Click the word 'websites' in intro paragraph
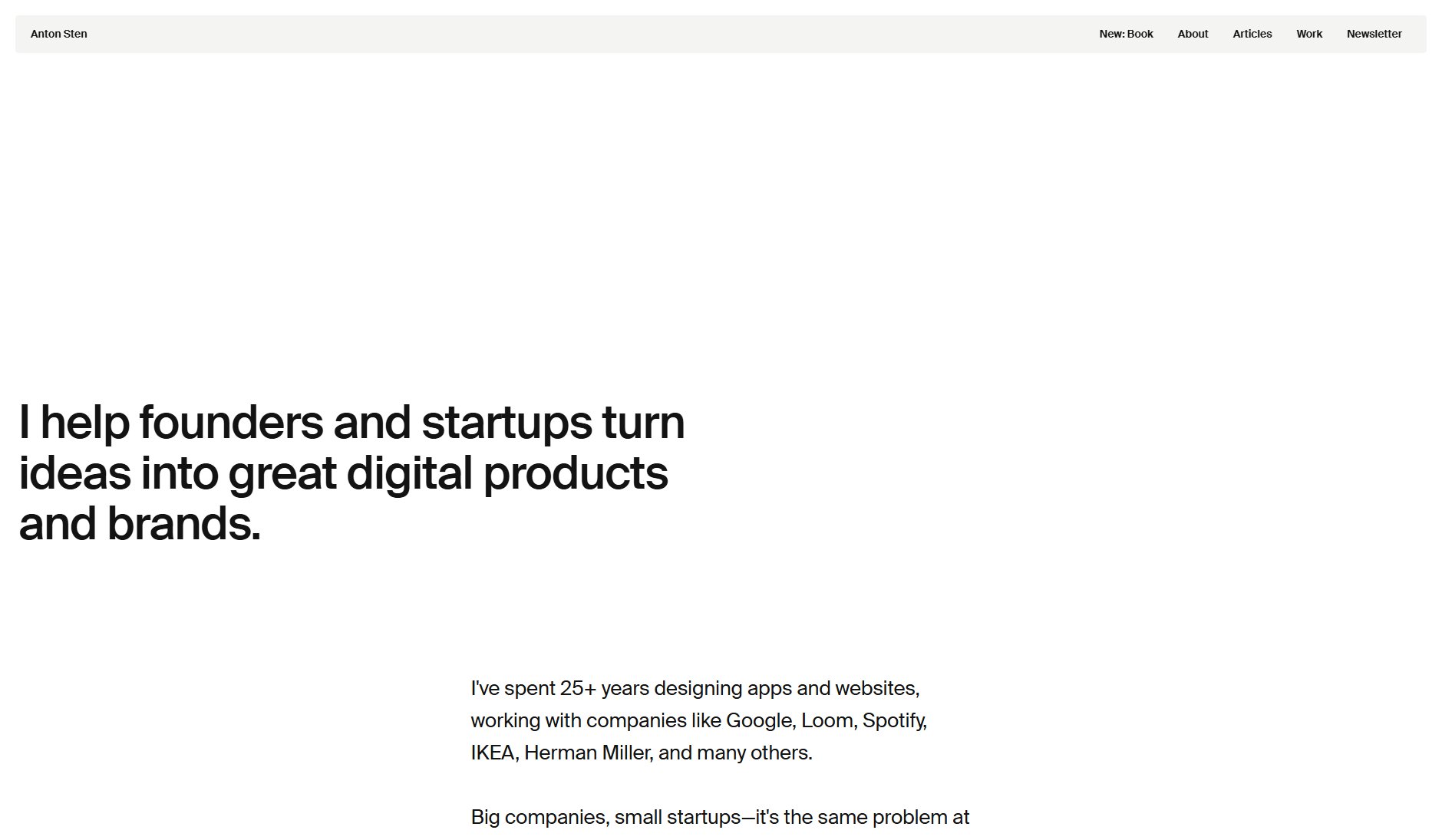Screen dimensions: 1442x840 pos(876,688)
